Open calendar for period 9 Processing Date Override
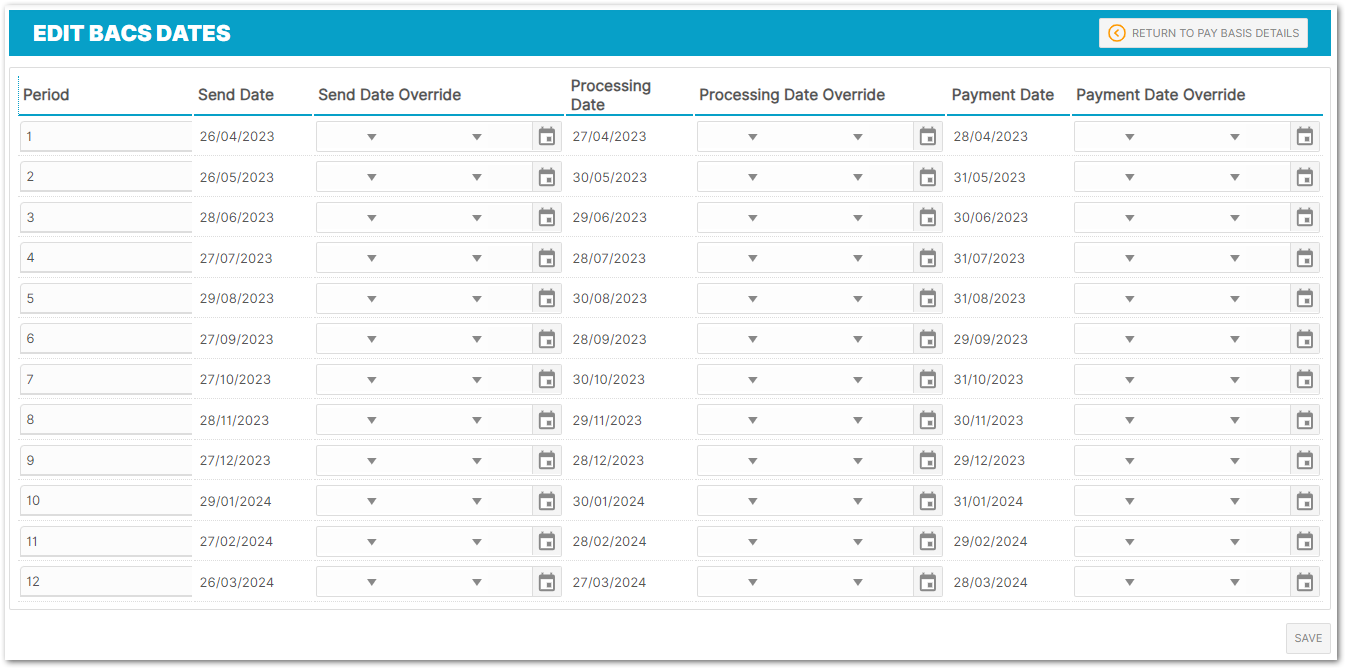This screenshot has height=669, width=1346. [x=927, y=460]
